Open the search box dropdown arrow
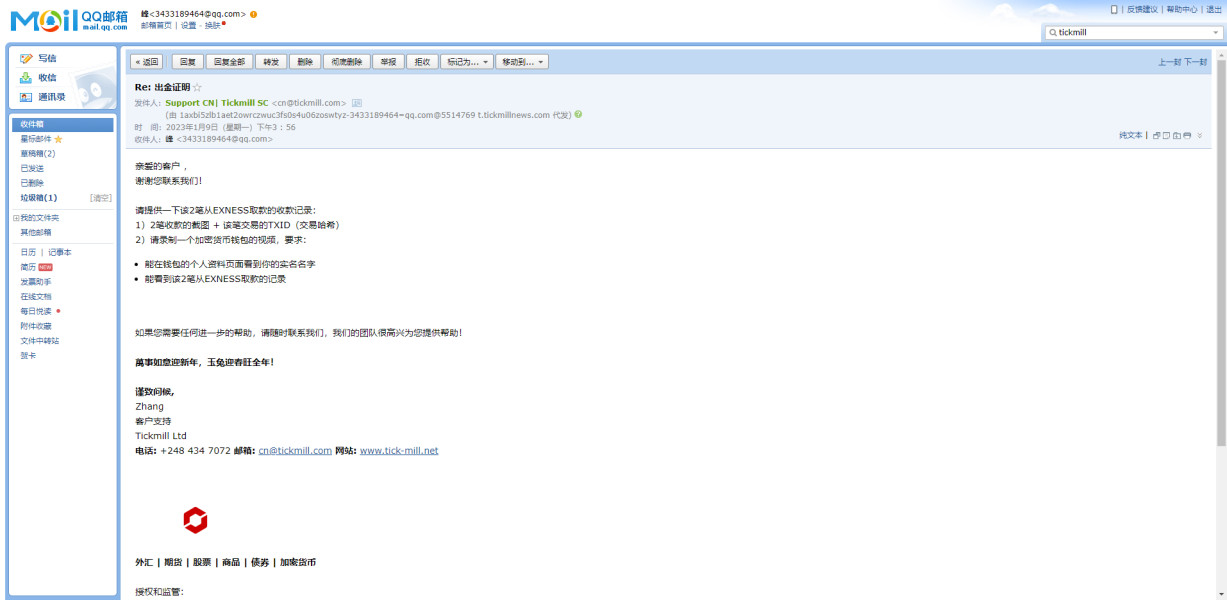Screen dimensions: 1227x600 click(x=1216, y=32)
